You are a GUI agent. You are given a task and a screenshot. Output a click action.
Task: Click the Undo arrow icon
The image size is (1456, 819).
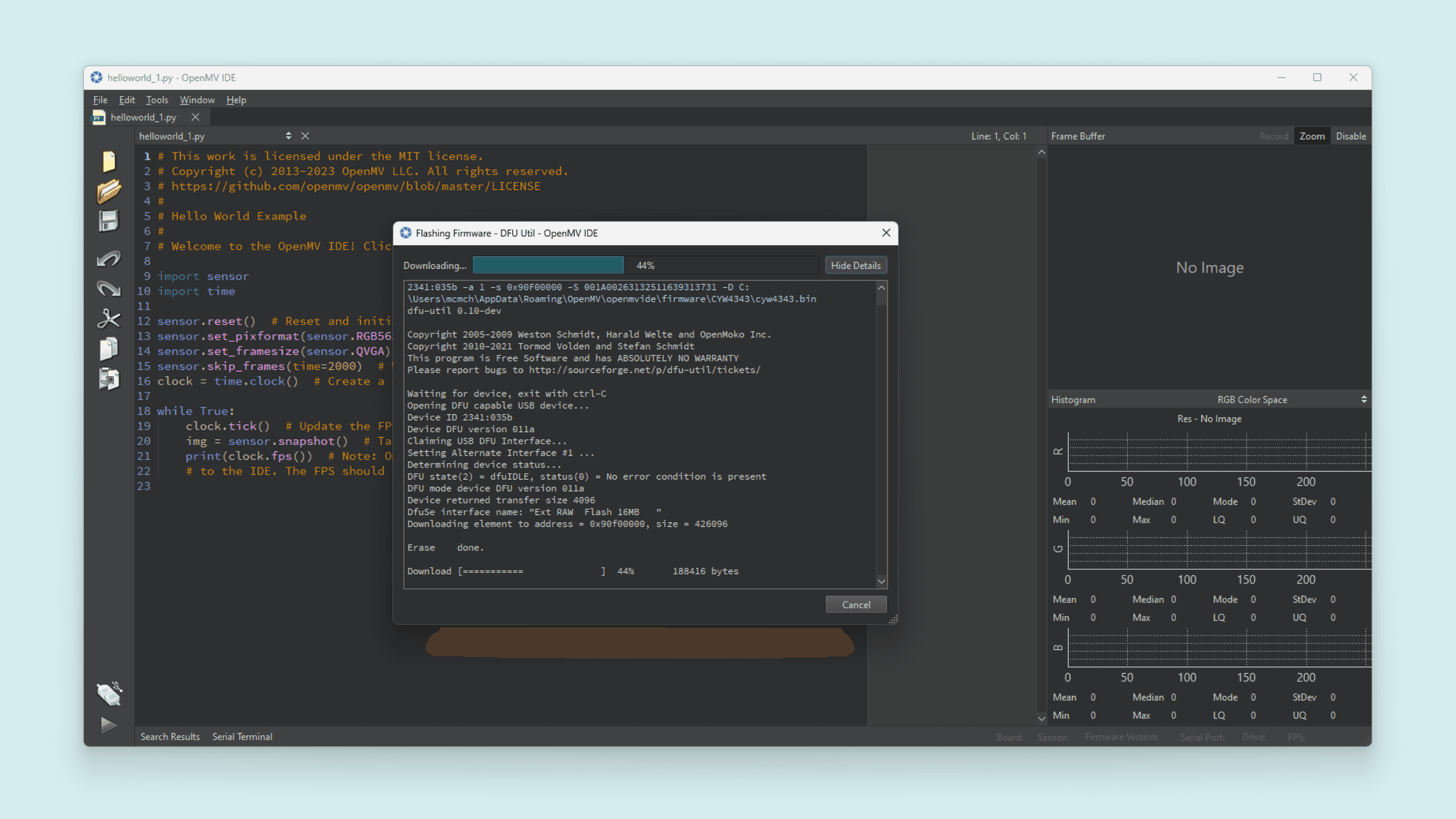pyautogui.click(x=109, y=259)
